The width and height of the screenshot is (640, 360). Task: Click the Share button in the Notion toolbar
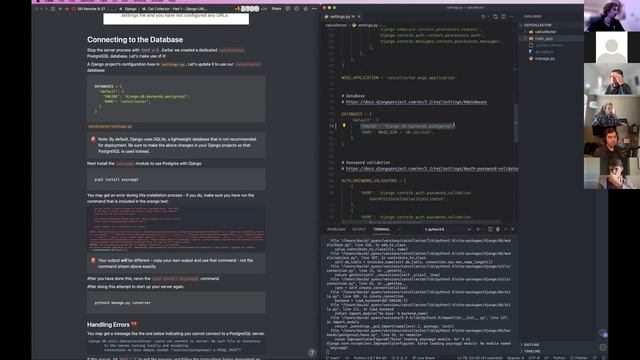click(x=276, y=9)
